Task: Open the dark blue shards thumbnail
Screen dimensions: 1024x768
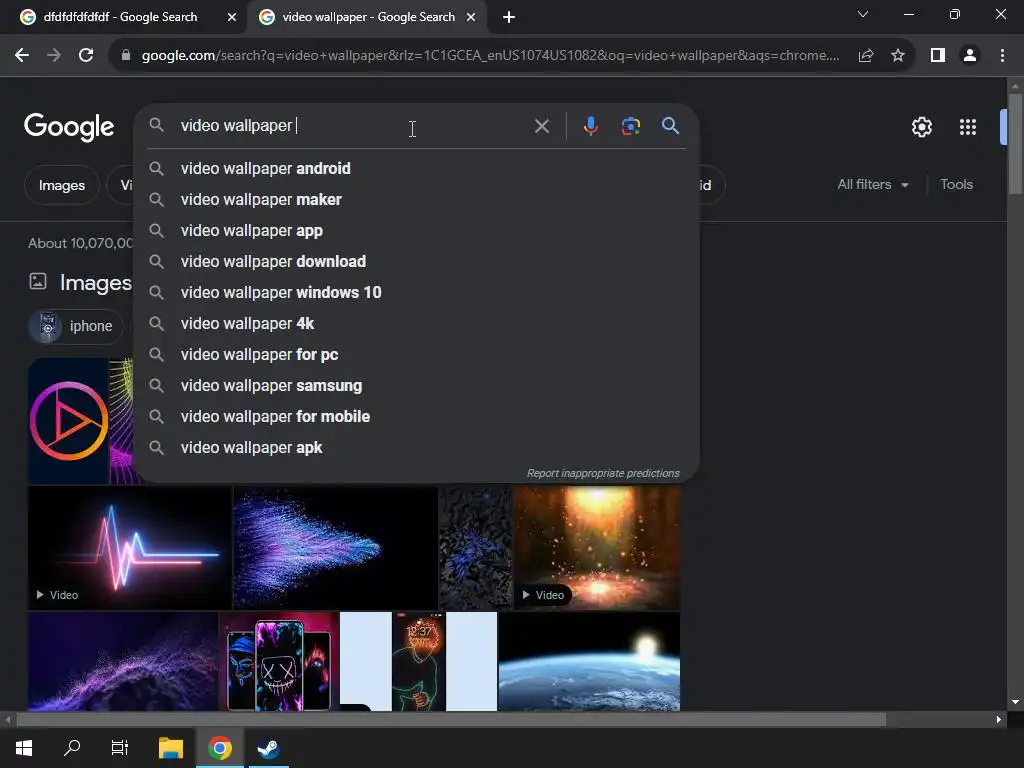Action: (475, 548)
